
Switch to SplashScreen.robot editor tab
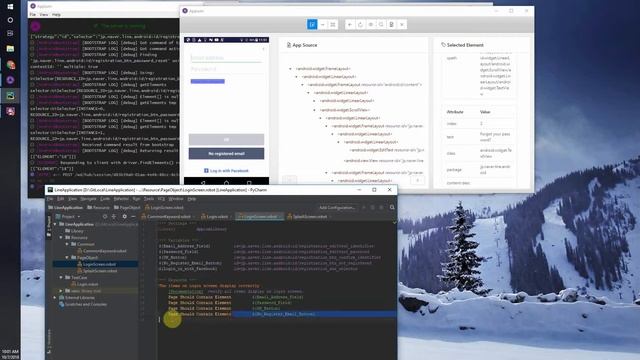click(x=310, y=216)
